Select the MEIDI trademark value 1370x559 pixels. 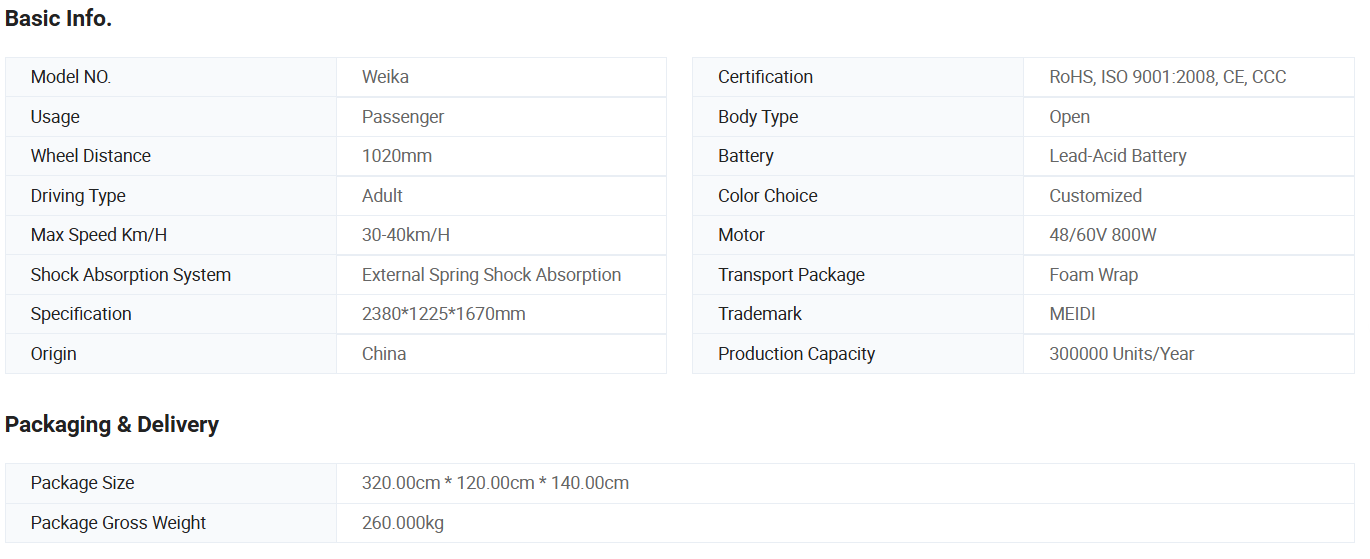(x=1072, y=314)
